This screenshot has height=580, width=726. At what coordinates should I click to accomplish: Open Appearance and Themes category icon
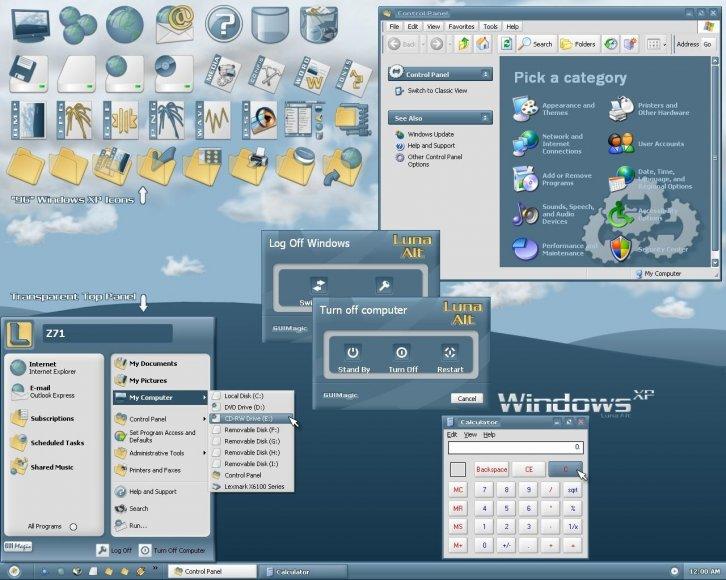click(525, 109)
